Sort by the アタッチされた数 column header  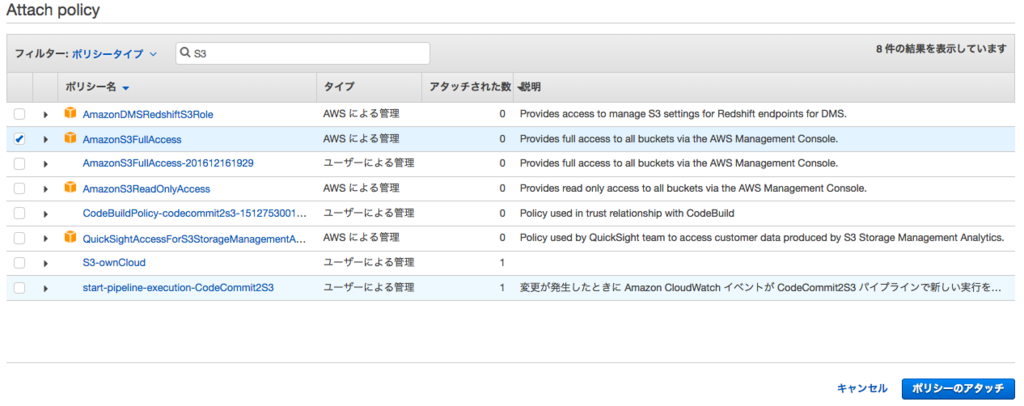tap(469, 87)
